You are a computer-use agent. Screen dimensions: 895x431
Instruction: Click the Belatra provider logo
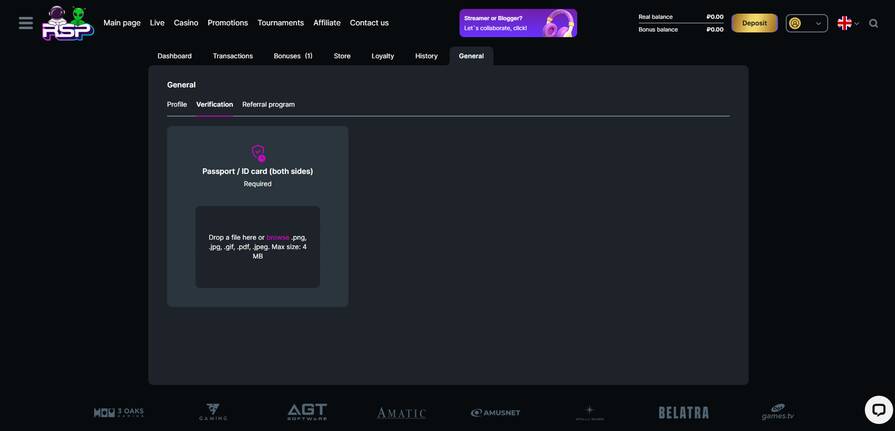[x=683, y=412]
